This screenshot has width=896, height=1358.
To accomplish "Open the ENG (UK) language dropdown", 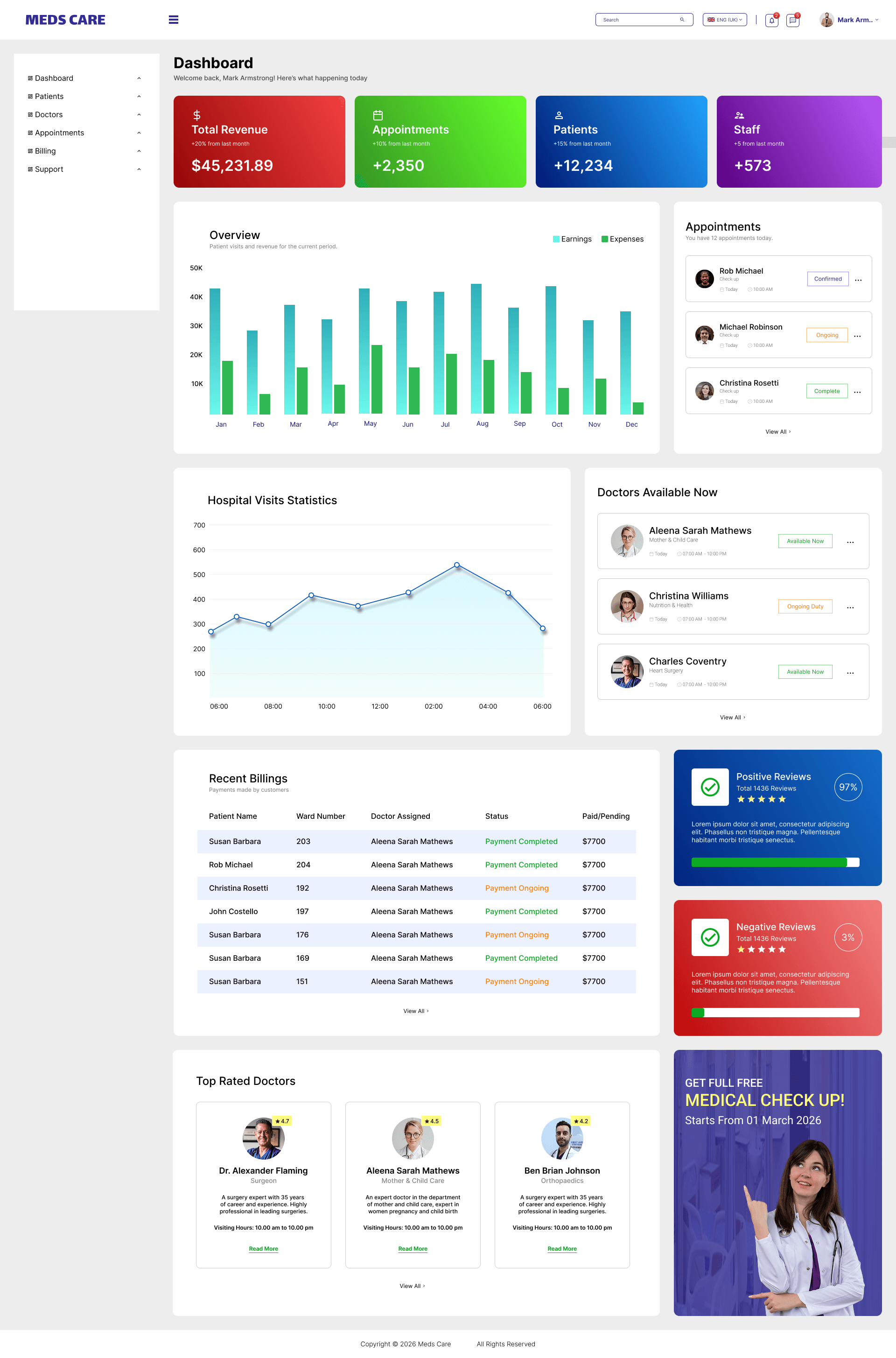I will tap(724, 19).
